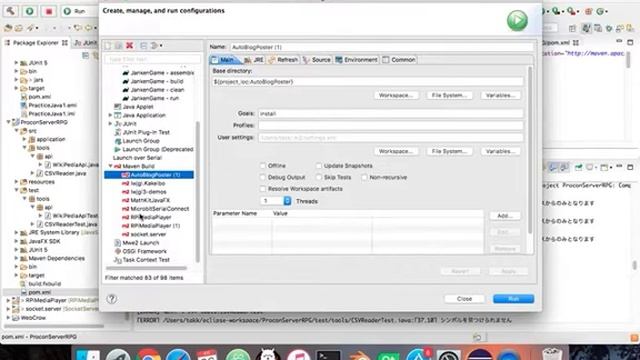This screenshot has width=640, height=360.
Task: Click the hammer build icon in Eclipse toolbar
Action: pyautogui.click(x=11, y=11)
